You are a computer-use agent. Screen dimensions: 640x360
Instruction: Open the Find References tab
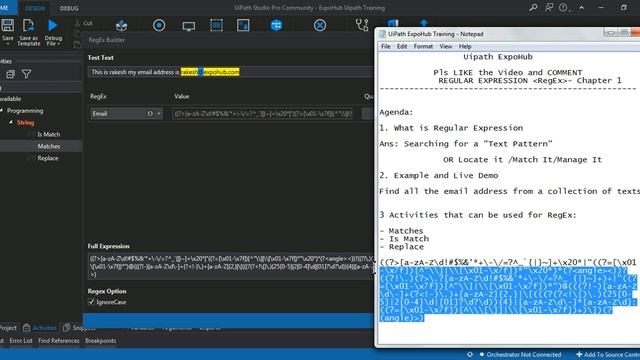coord(59,341)
